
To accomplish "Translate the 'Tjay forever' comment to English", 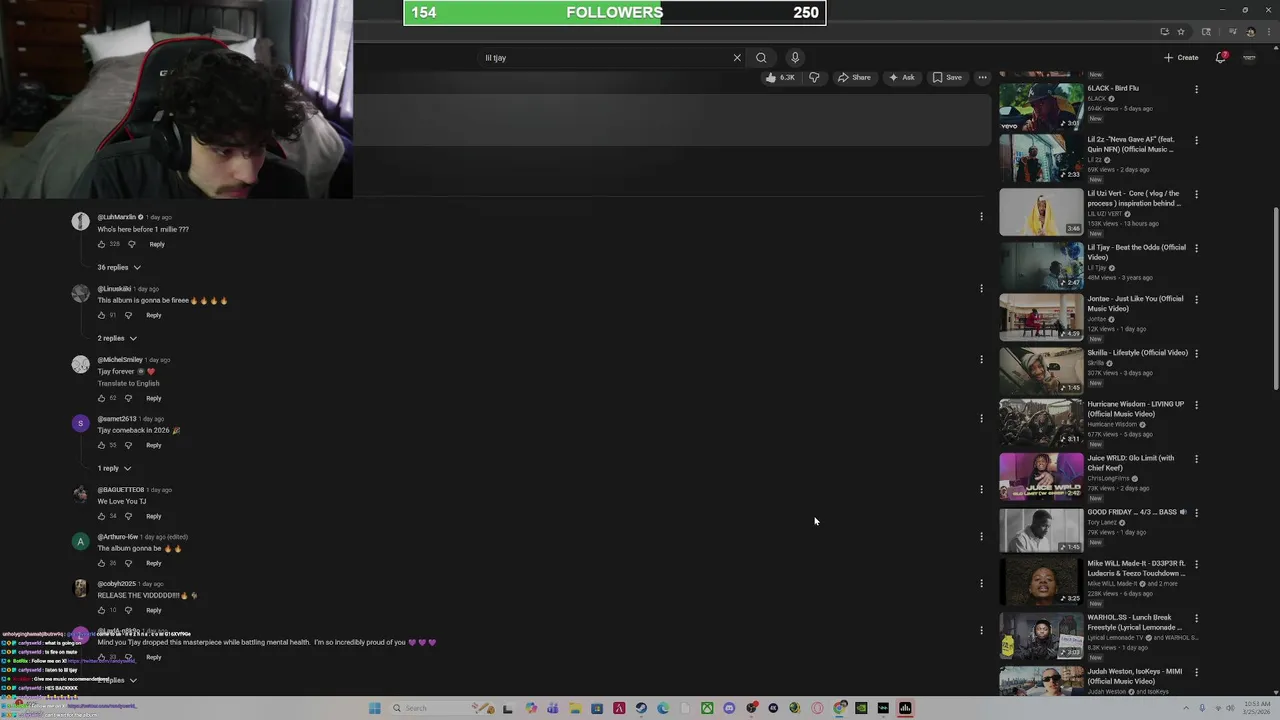I will point(128,383).
